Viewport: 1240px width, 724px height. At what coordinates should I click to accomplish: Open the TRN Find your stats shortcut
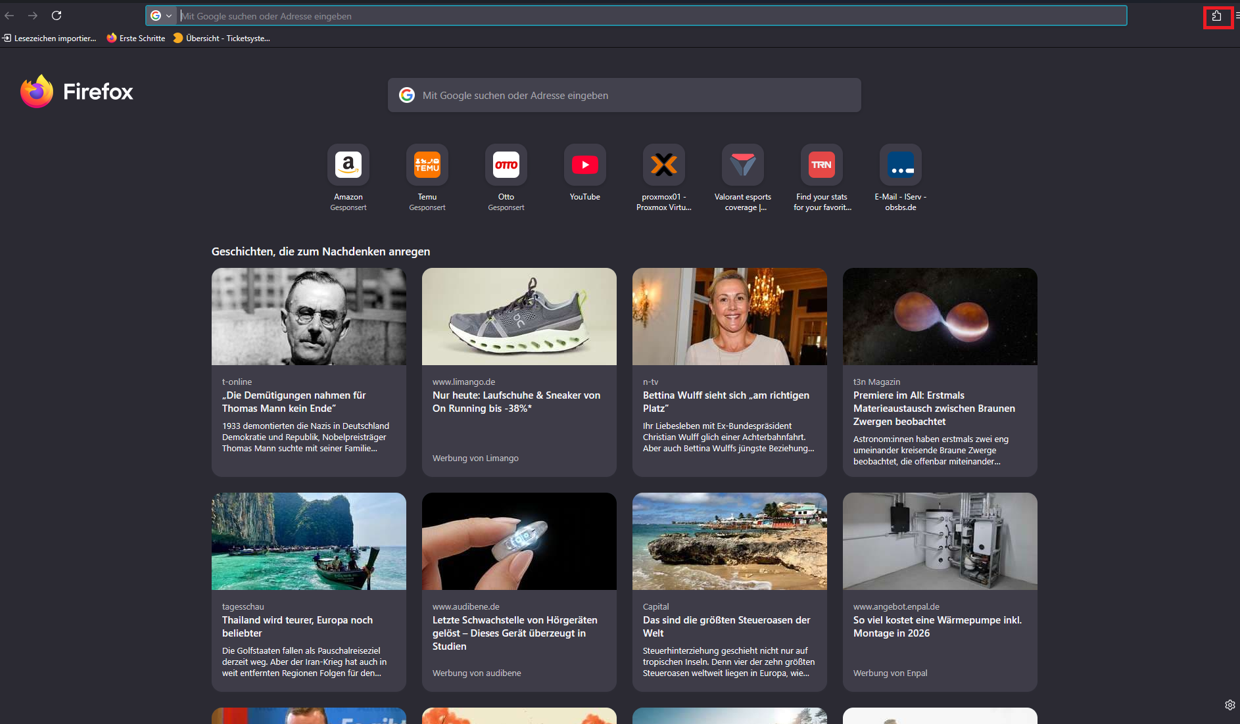[822, 166]
